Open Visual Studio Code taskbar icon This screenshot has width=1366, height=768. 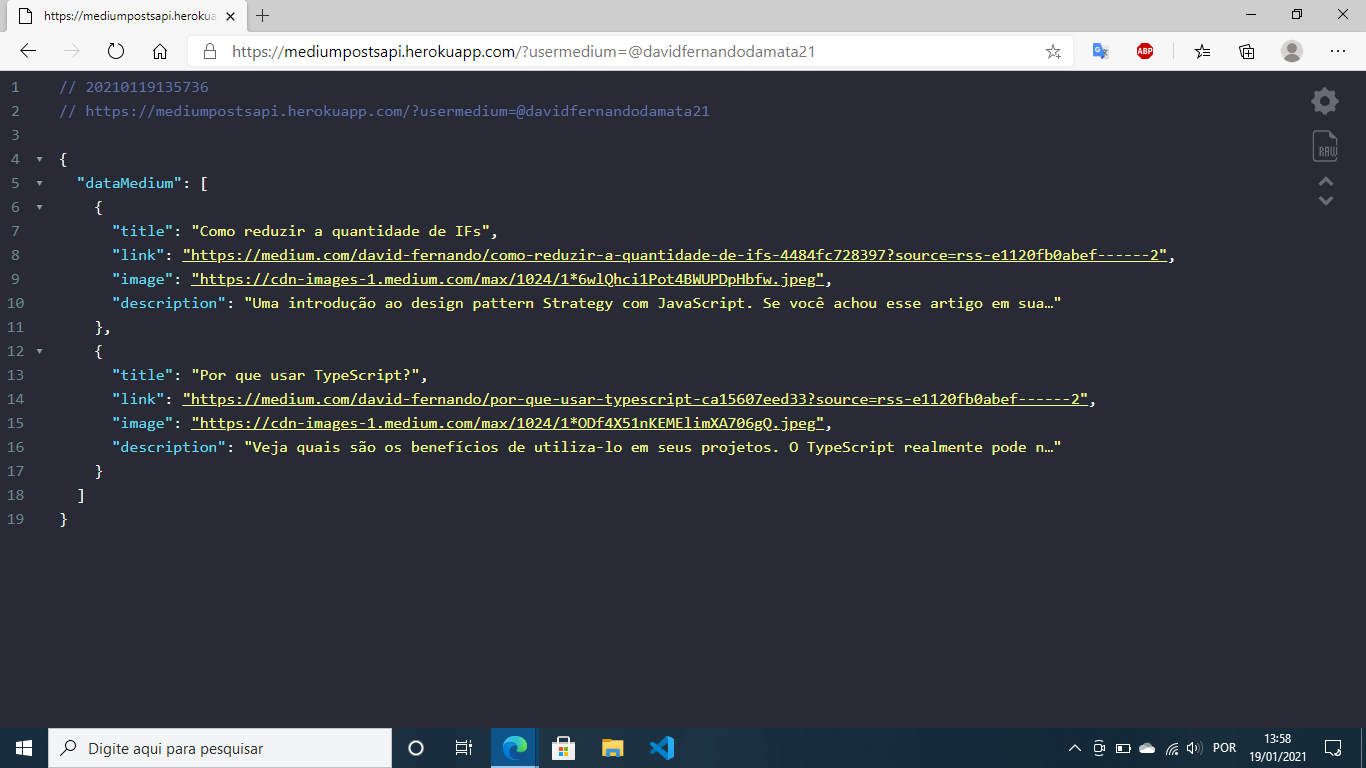click(661, 748)
